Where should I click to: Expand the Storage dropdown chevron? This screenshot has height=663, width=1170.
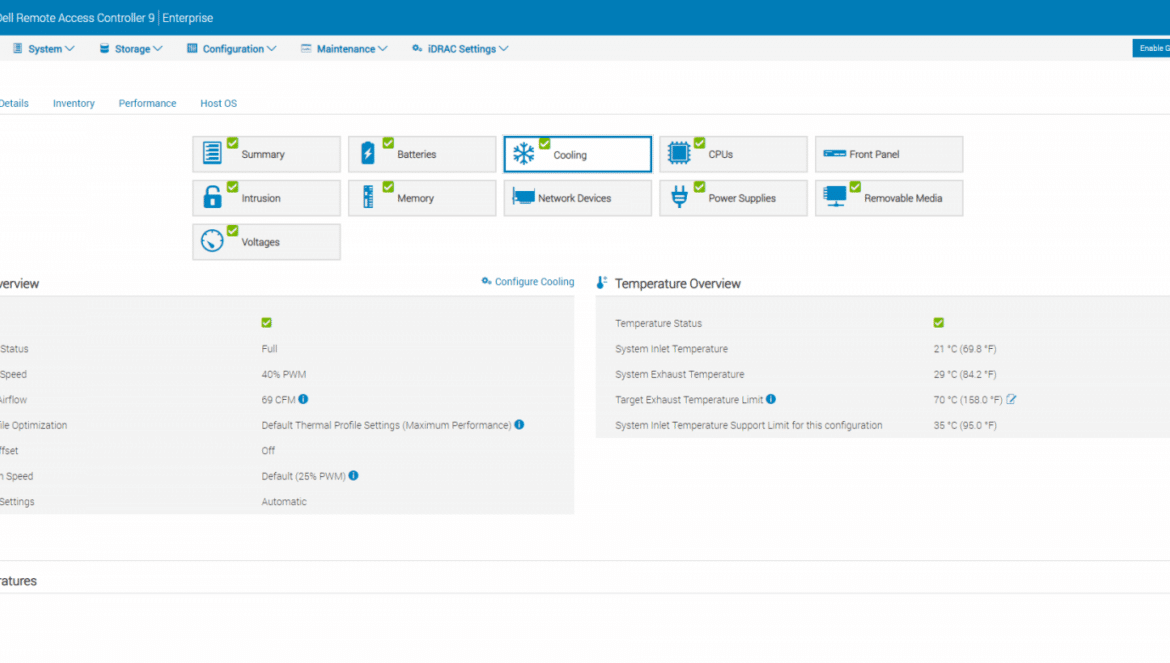point(157,48)
